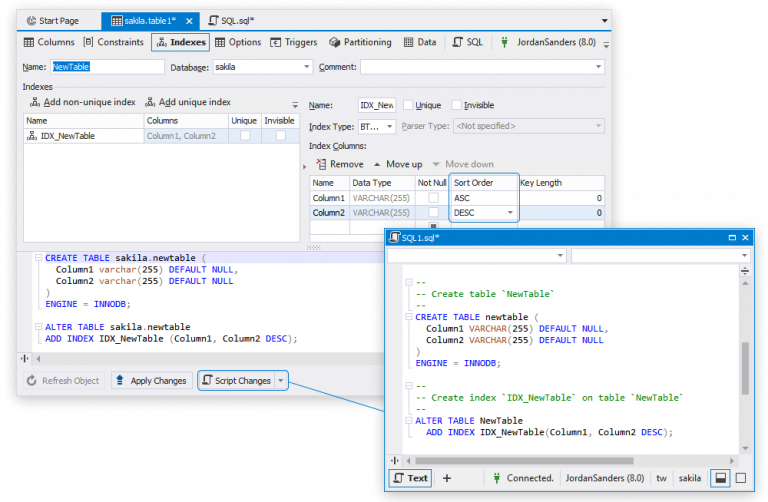Click Add non-unique index

pyautogui.click(x=83, y=102)
